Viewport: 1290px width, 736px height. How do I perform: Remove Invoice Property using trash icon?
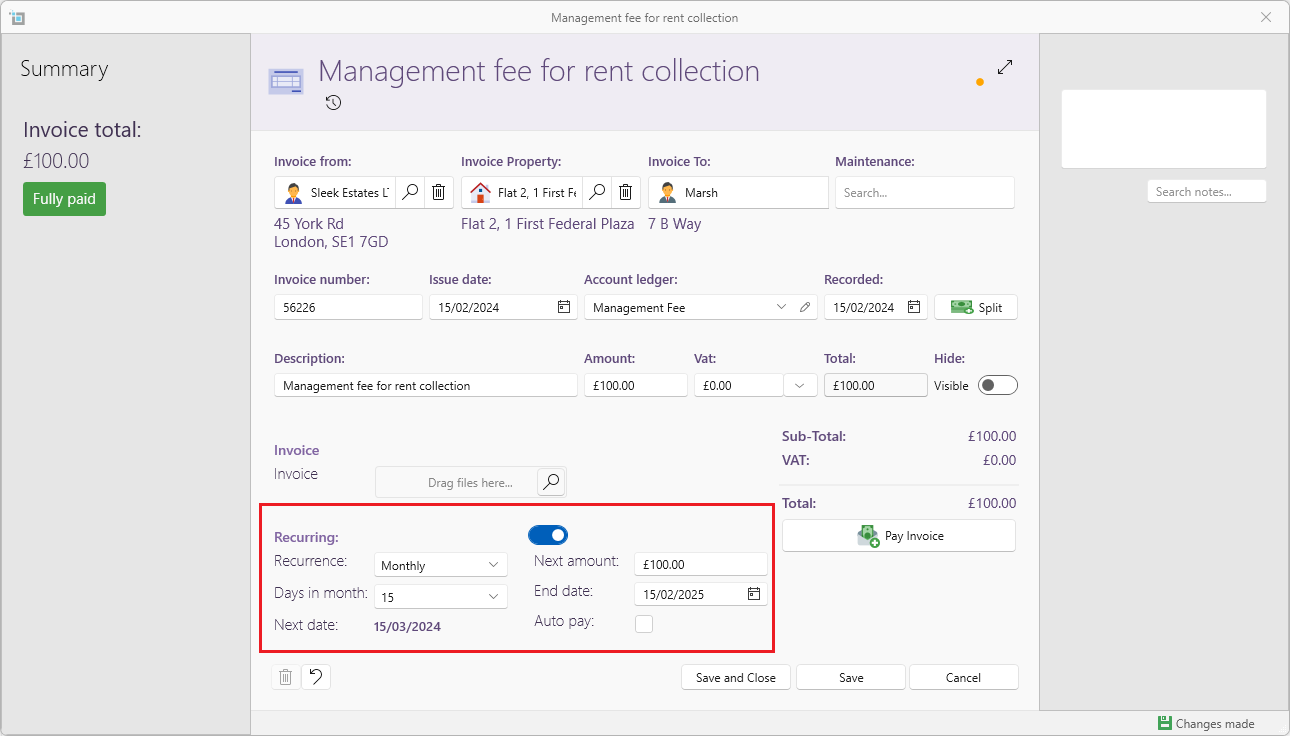[625, 192]
